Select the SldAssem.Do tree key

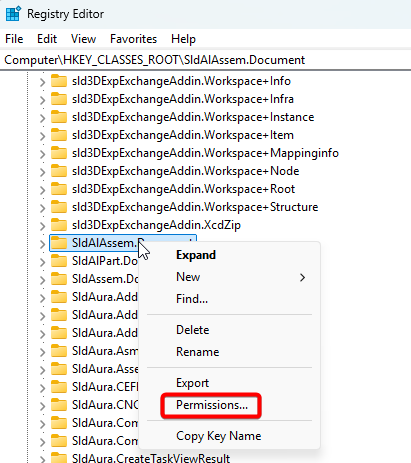click(x=105, y=279)
